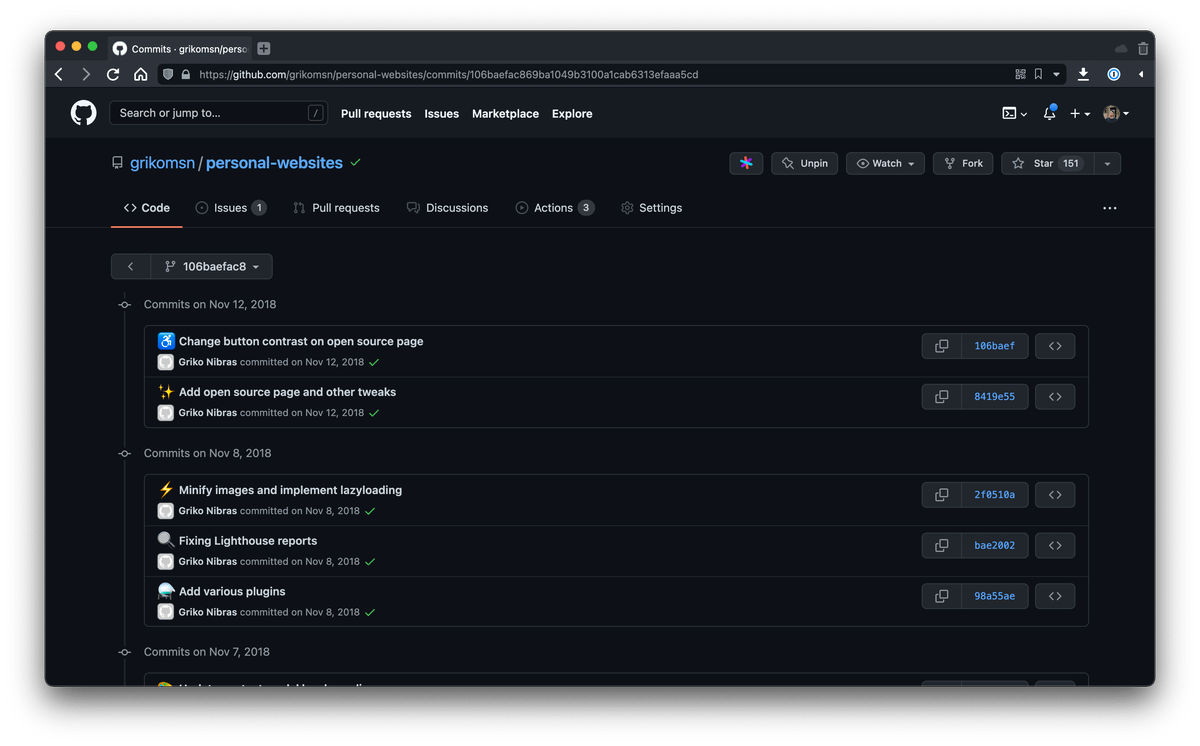Switch to the Code tab

click(x=147, y=208)
